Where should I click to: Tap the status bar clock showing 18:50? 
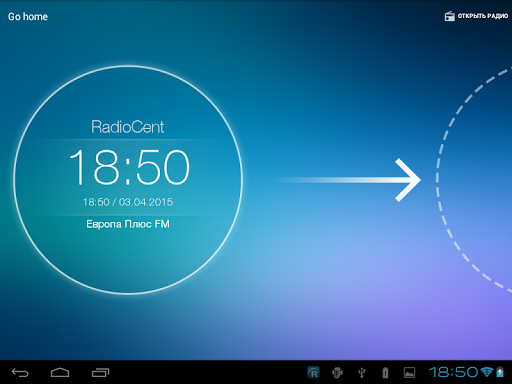(x=453, y=372)
